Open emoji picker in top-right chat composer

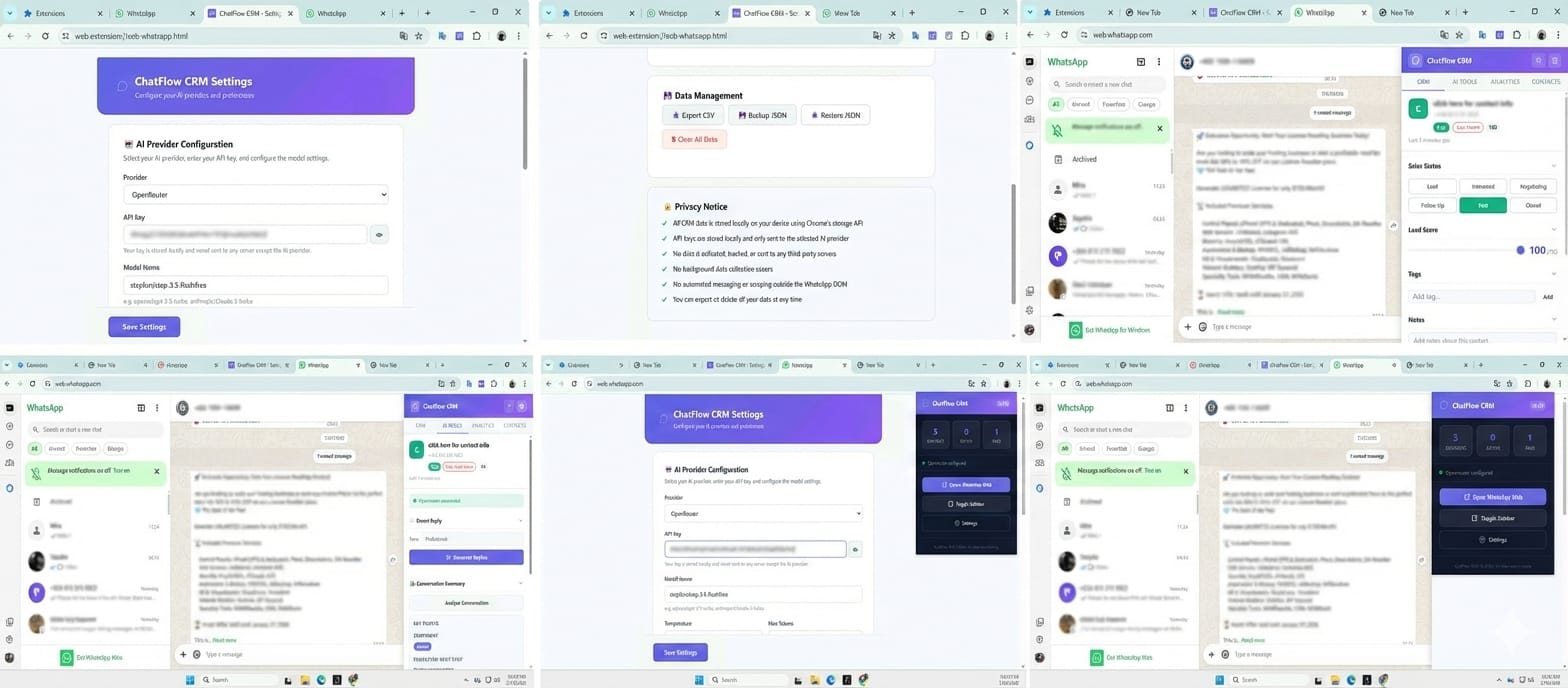click(1203, 327)
